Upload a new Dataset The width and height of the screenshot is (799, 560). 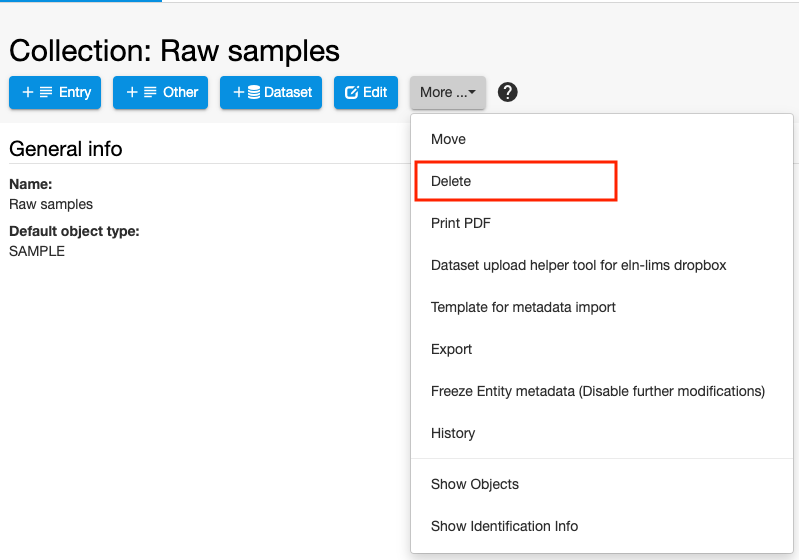click(271, 92)
